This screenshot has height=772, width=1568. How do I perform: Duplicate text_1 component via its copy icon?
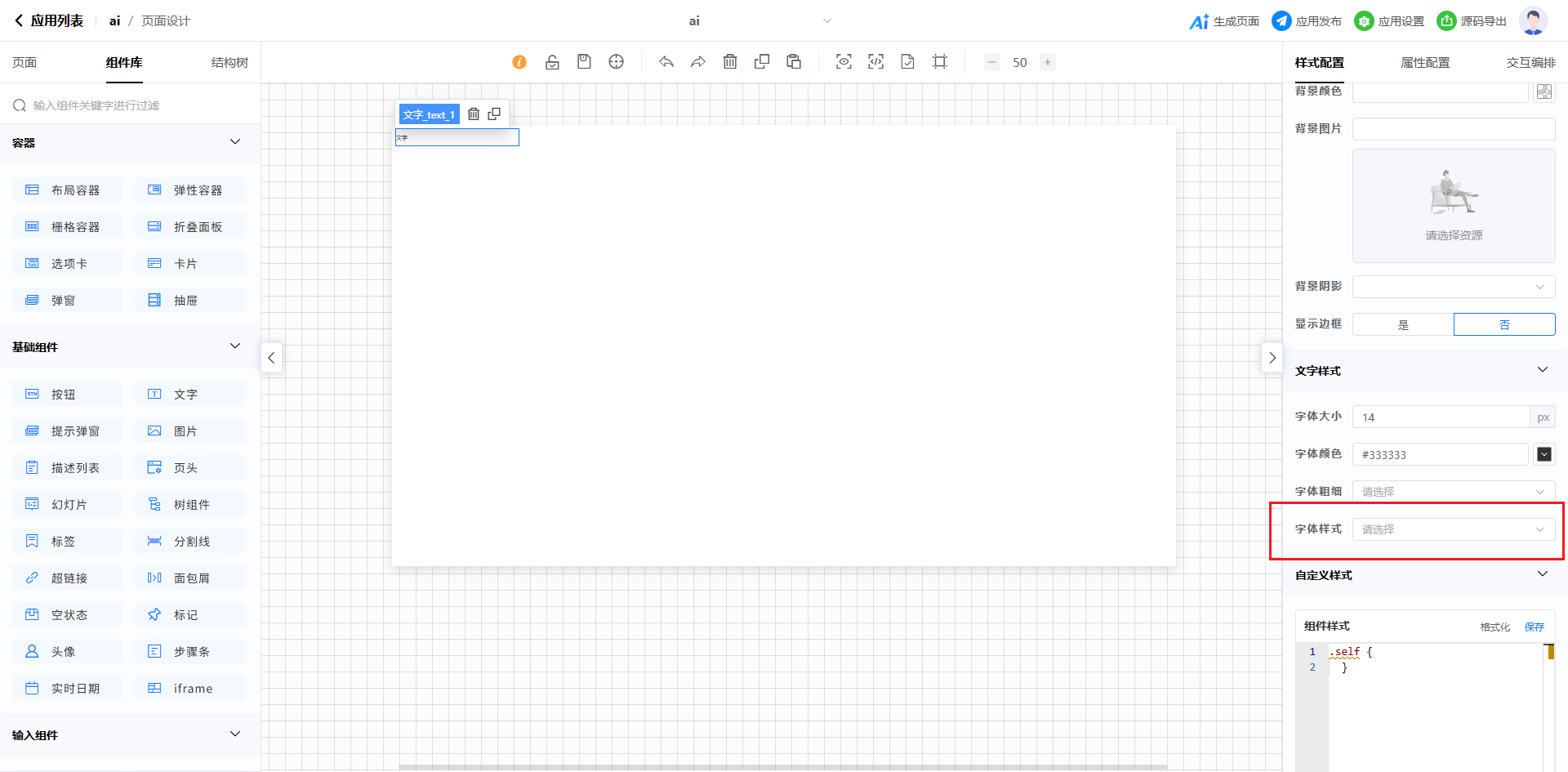[494, 114]
